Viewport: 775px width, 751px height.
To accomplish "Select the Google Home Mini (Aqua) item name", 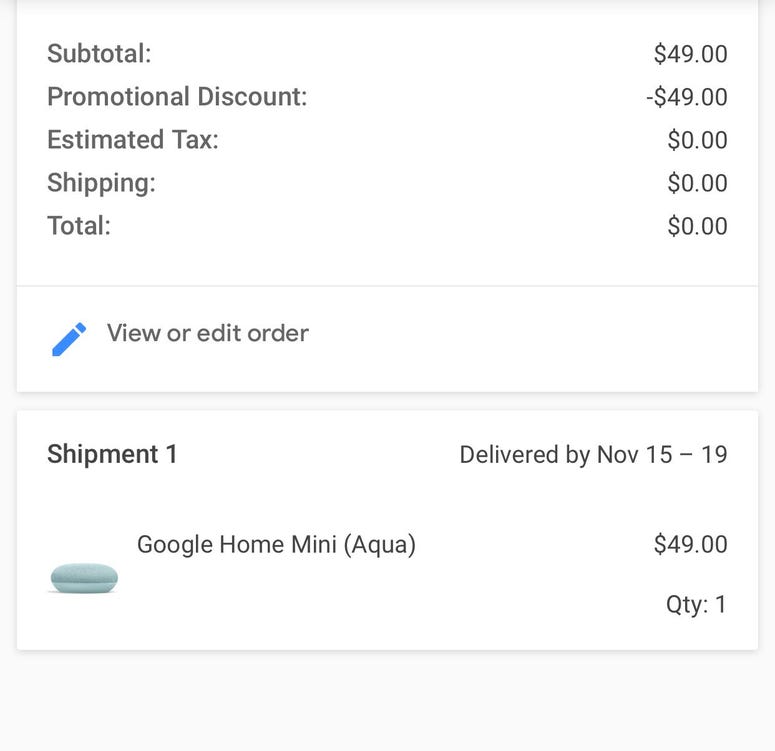I will tap(276, 545).
